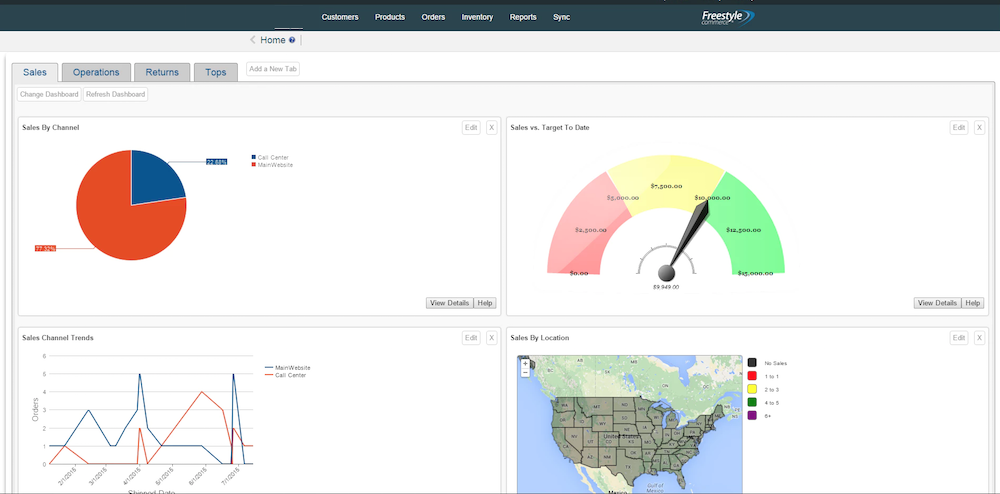Switch to the Returns tab
1000x494 pixels.
(x=162, y=72)
